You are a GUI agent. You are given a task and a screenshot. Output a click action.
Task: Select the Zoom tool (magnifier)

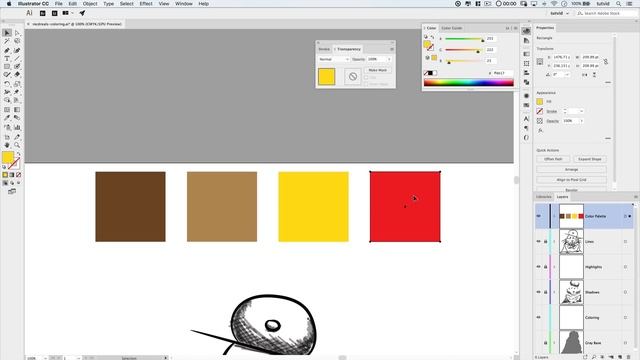click(17, 145)
